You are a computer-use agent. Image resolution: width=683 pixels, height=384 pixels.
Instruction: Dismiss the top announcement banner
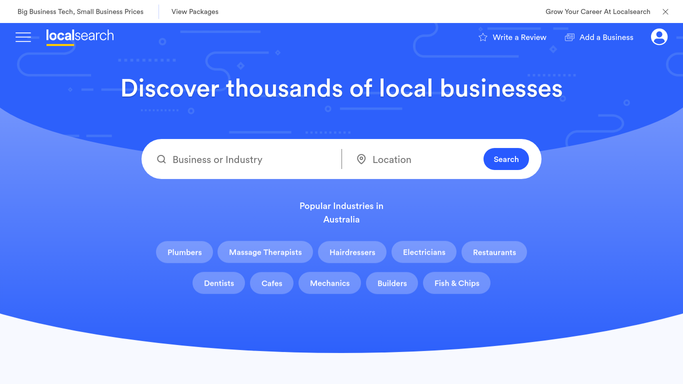pos(665,12)
